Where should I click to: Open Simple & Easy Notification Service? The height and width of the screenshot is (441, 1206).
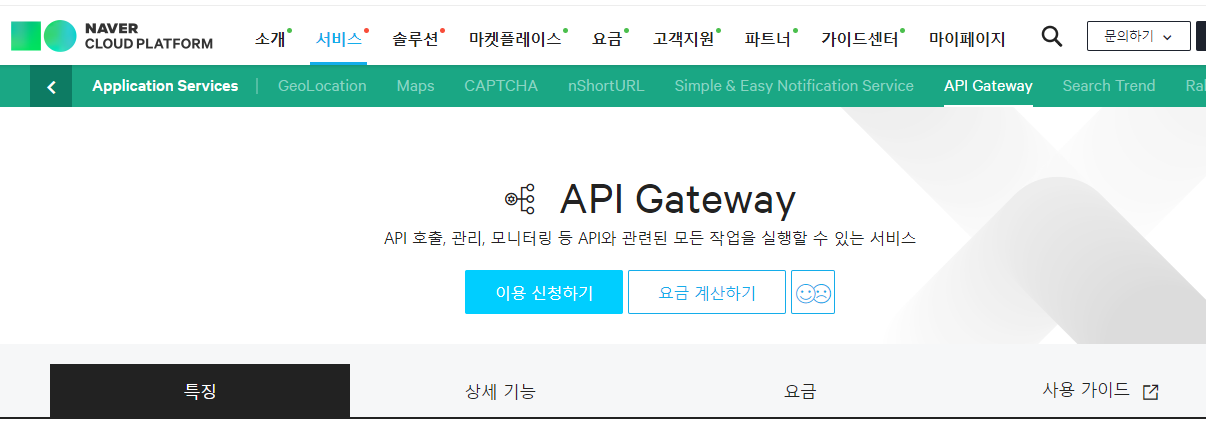[794, 86]
